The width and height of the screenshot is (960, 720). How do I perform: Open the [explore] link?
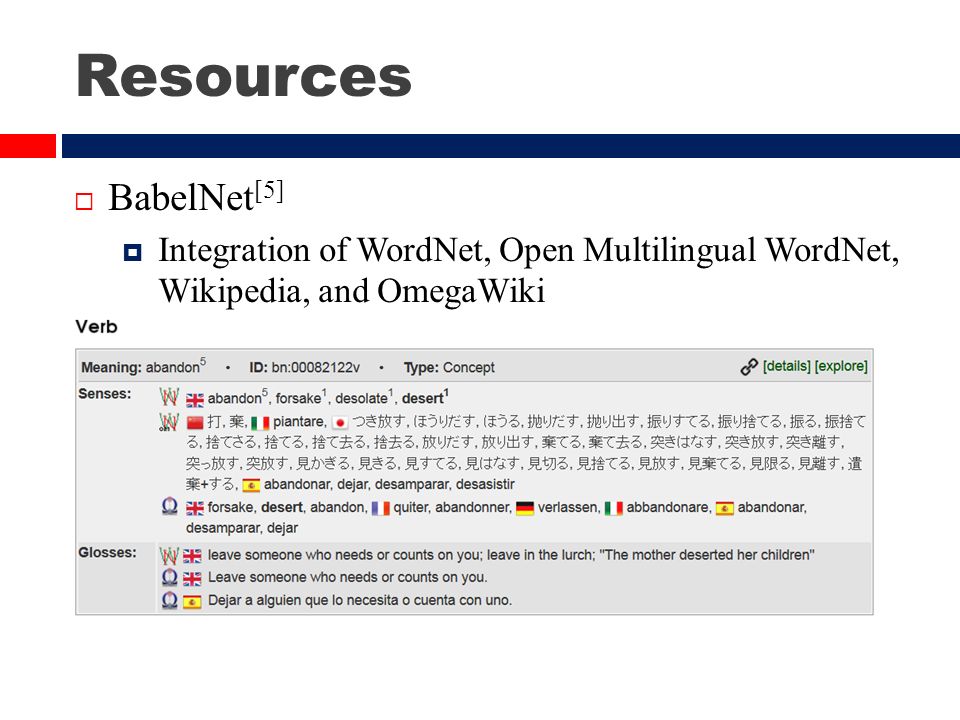click(841, 366)
